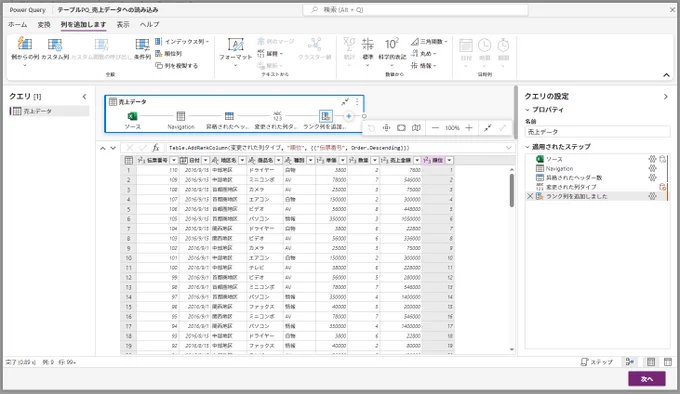The height and width of the screenshot is (394, 680).
Task: Click the table-options icon at the grid corner
Action: 128,160
